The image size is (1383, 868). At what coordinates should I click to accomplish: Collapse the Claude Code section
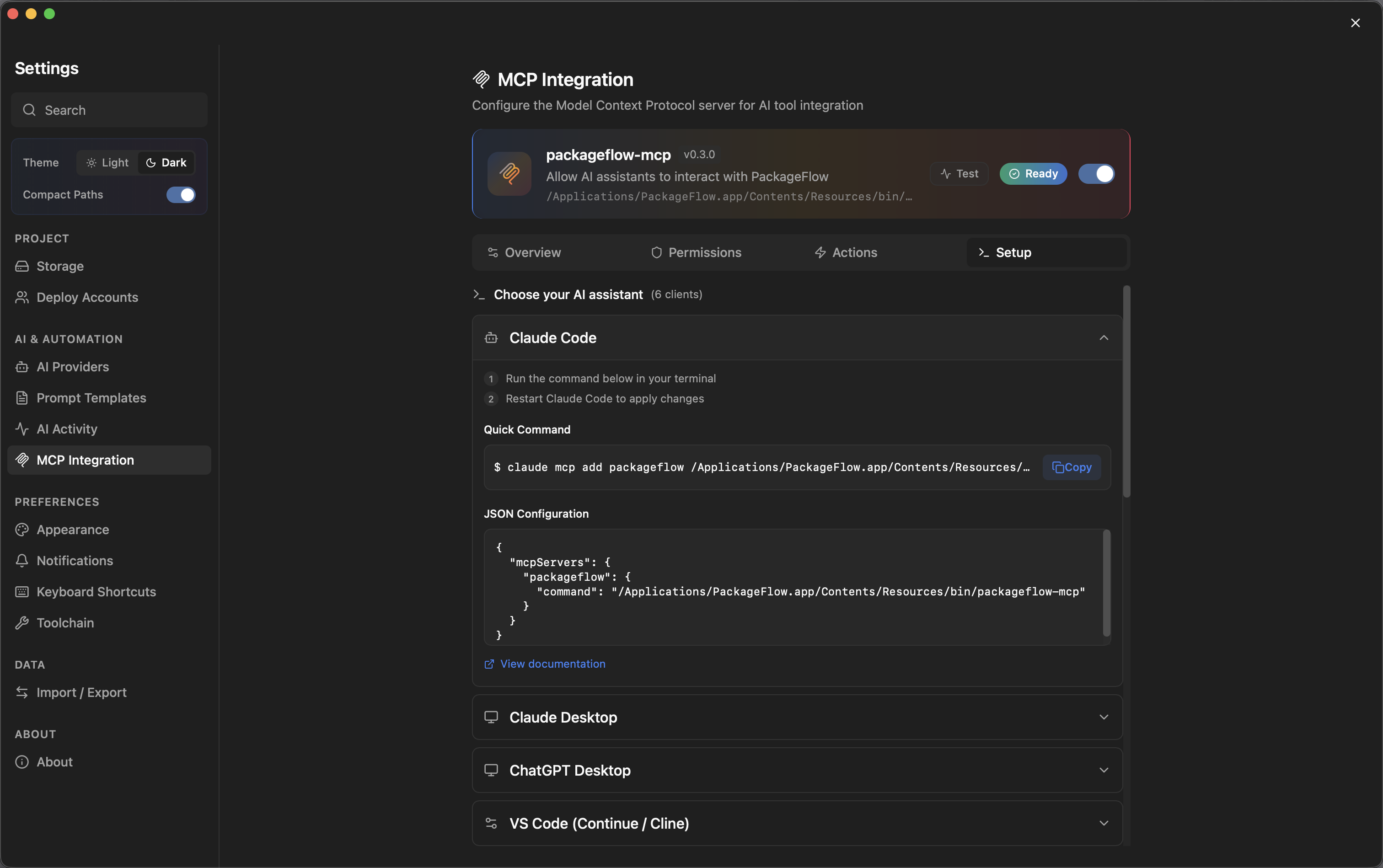pyautogui.click(x=1104, y=338)
